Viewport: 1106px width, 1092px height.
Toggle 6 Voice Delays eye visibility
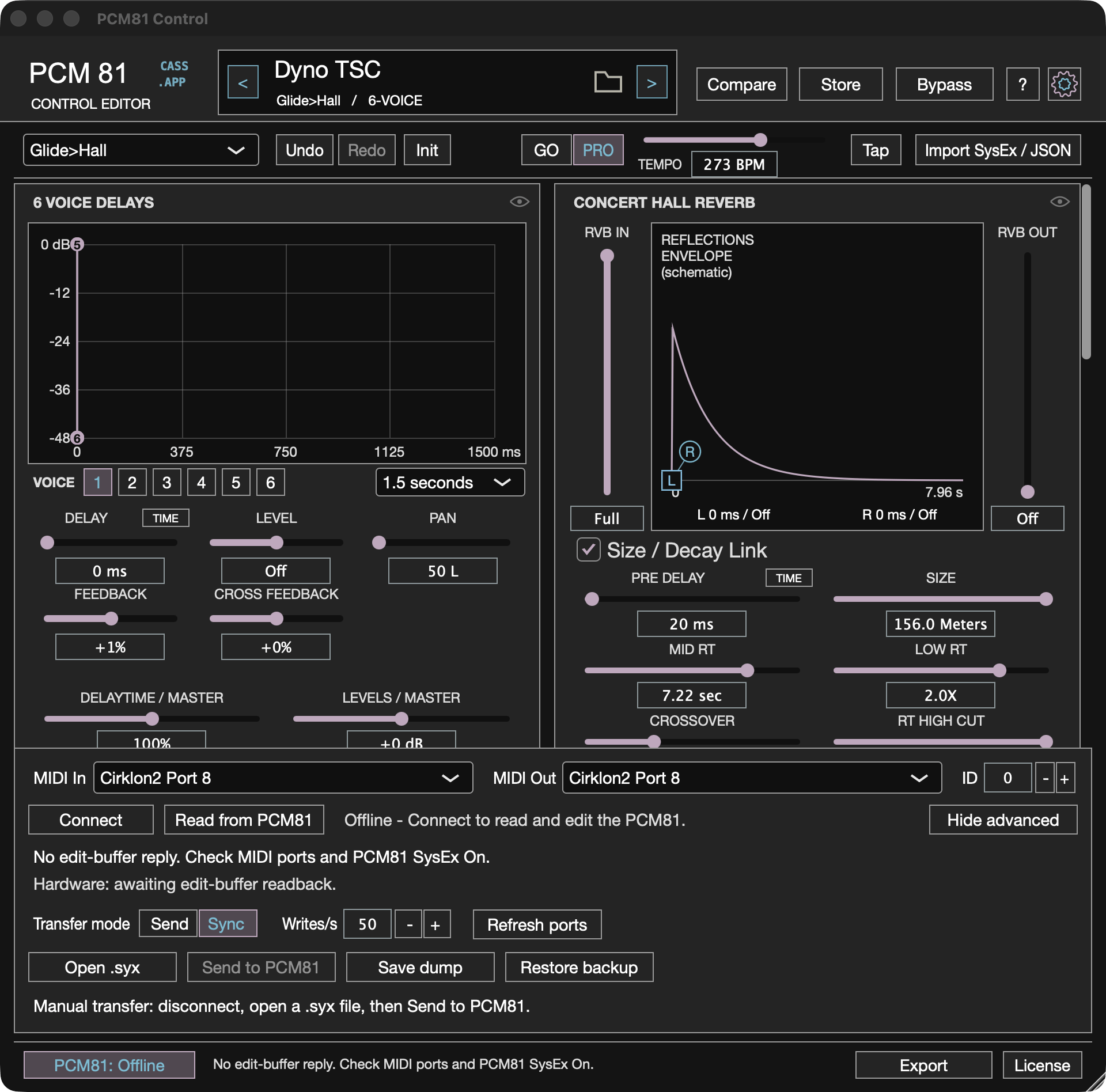pos(519,202)
